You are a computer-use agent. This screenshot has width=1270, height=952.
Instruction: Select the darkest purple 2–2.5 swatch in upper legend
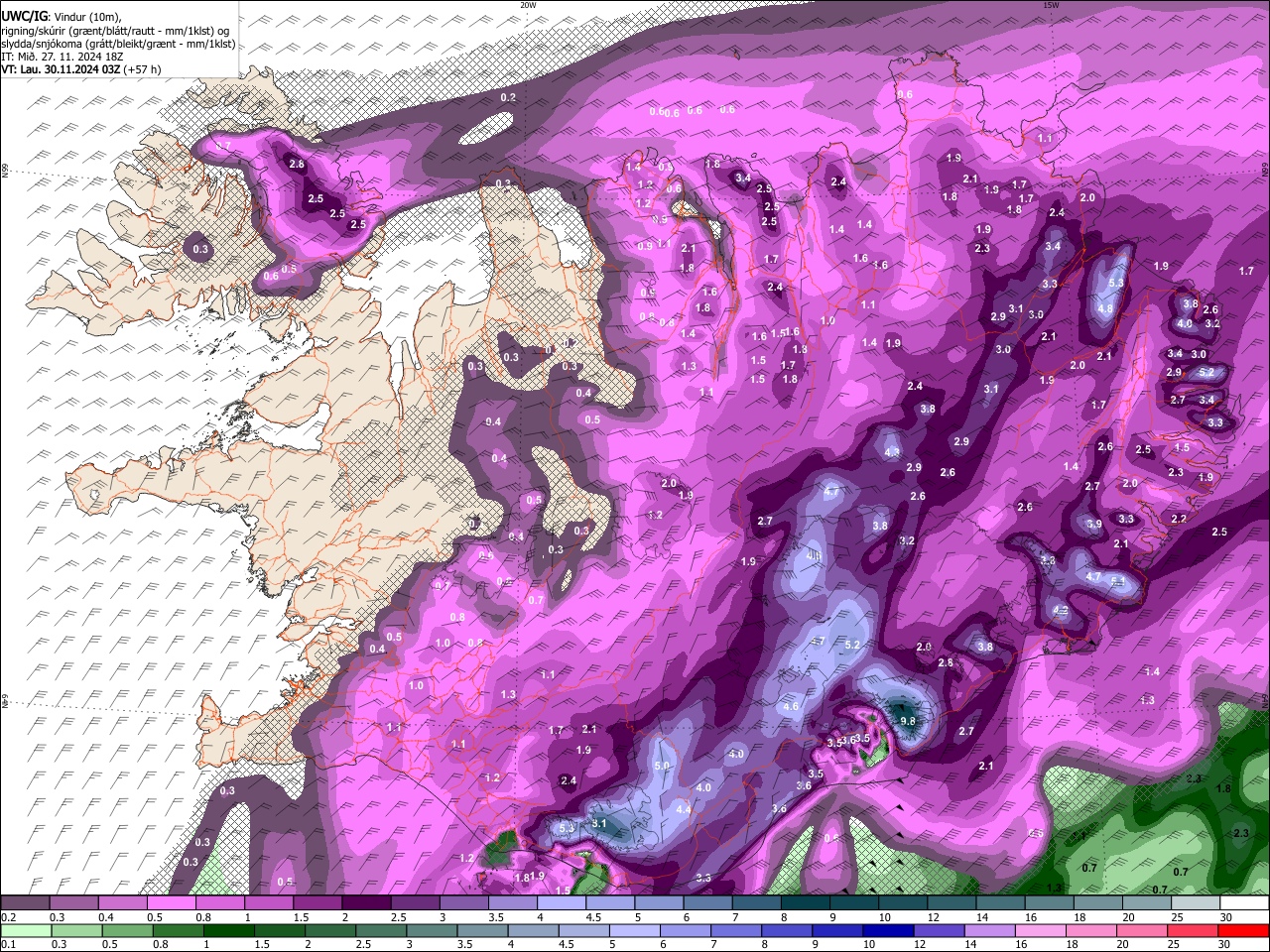coord(366,903)
